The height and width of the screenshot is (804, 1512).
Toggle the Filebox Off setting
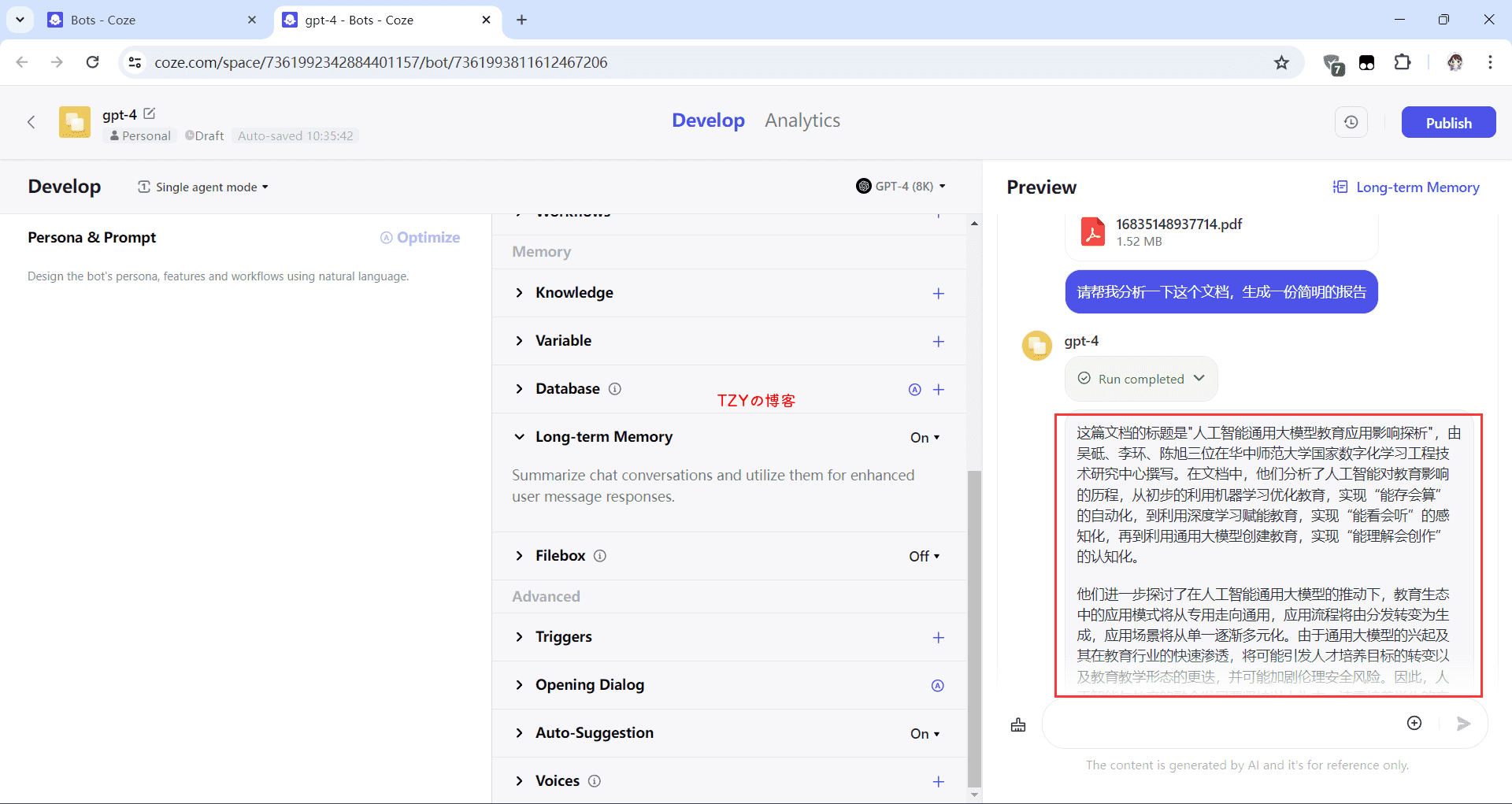coord(924,556)
